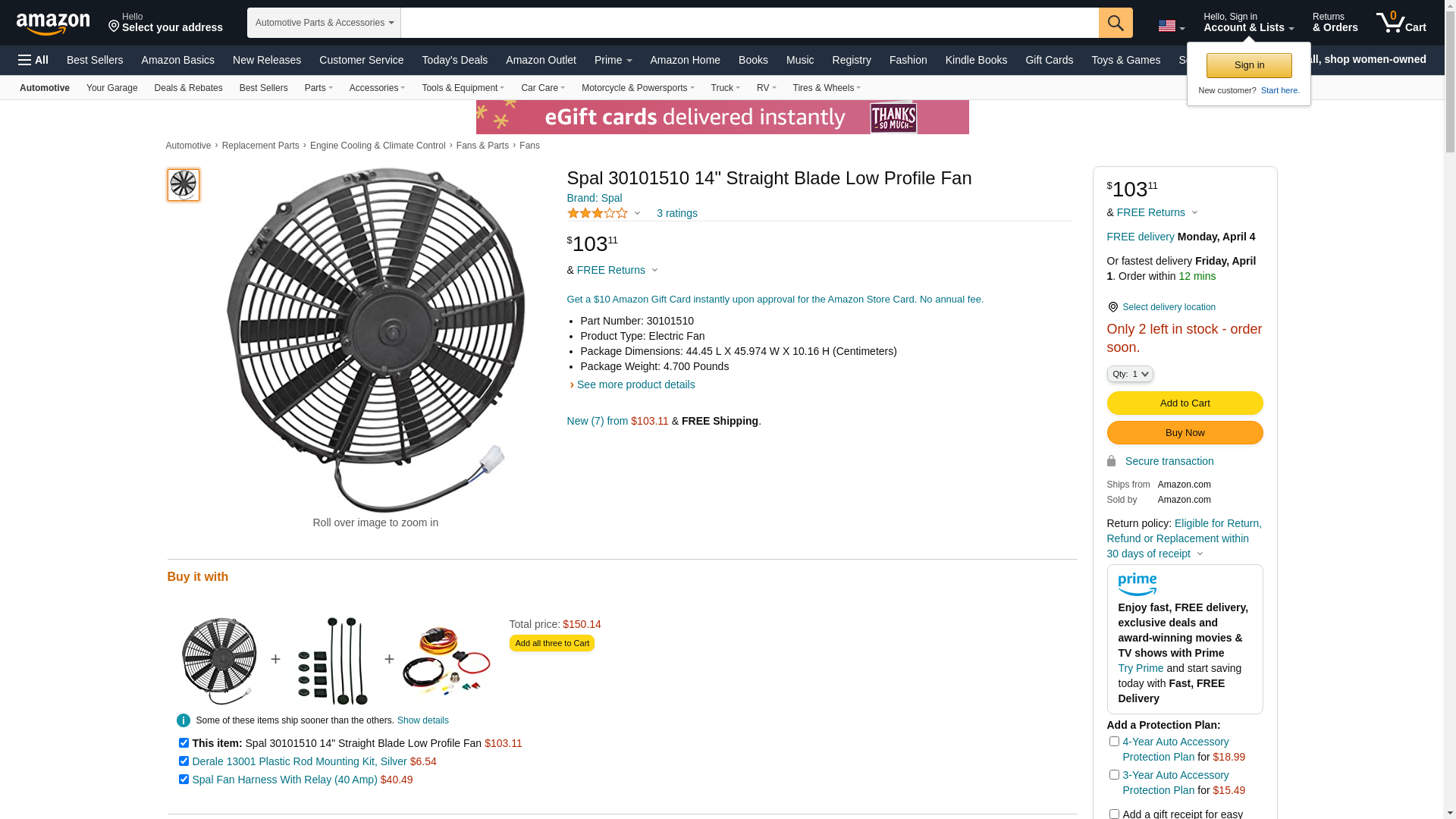Click the Buy Now button
Viewport: 1456px width, 819px height.
(x=1185, y=432)
